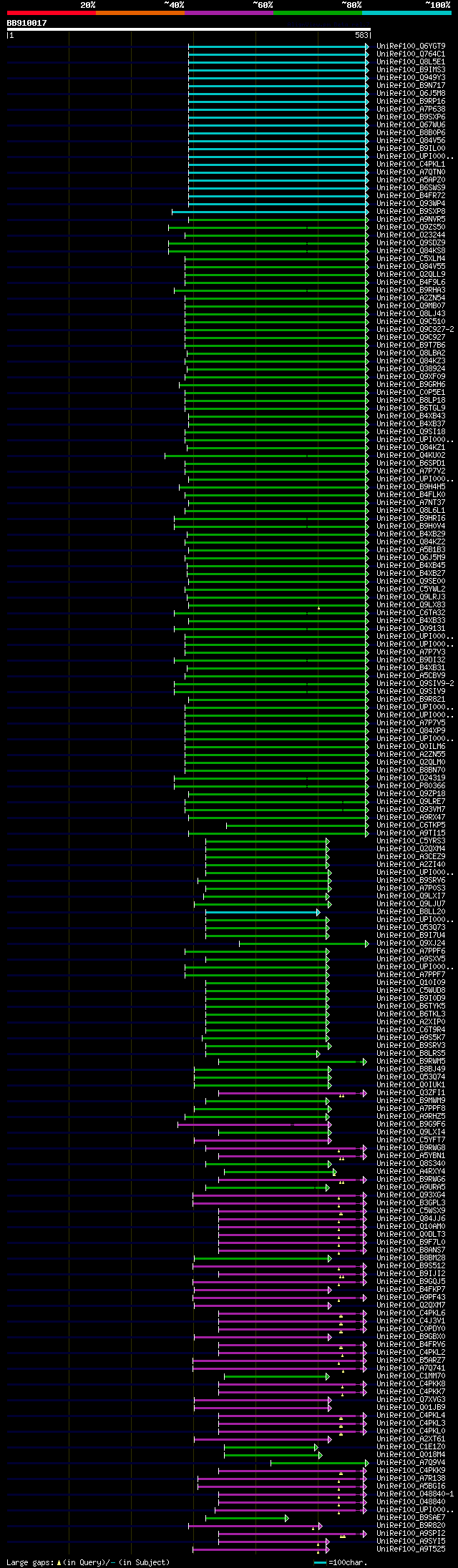Select hit UniRef100_B6SWS9
Viewport: 458px width, 1568px height.
[411, 187]
